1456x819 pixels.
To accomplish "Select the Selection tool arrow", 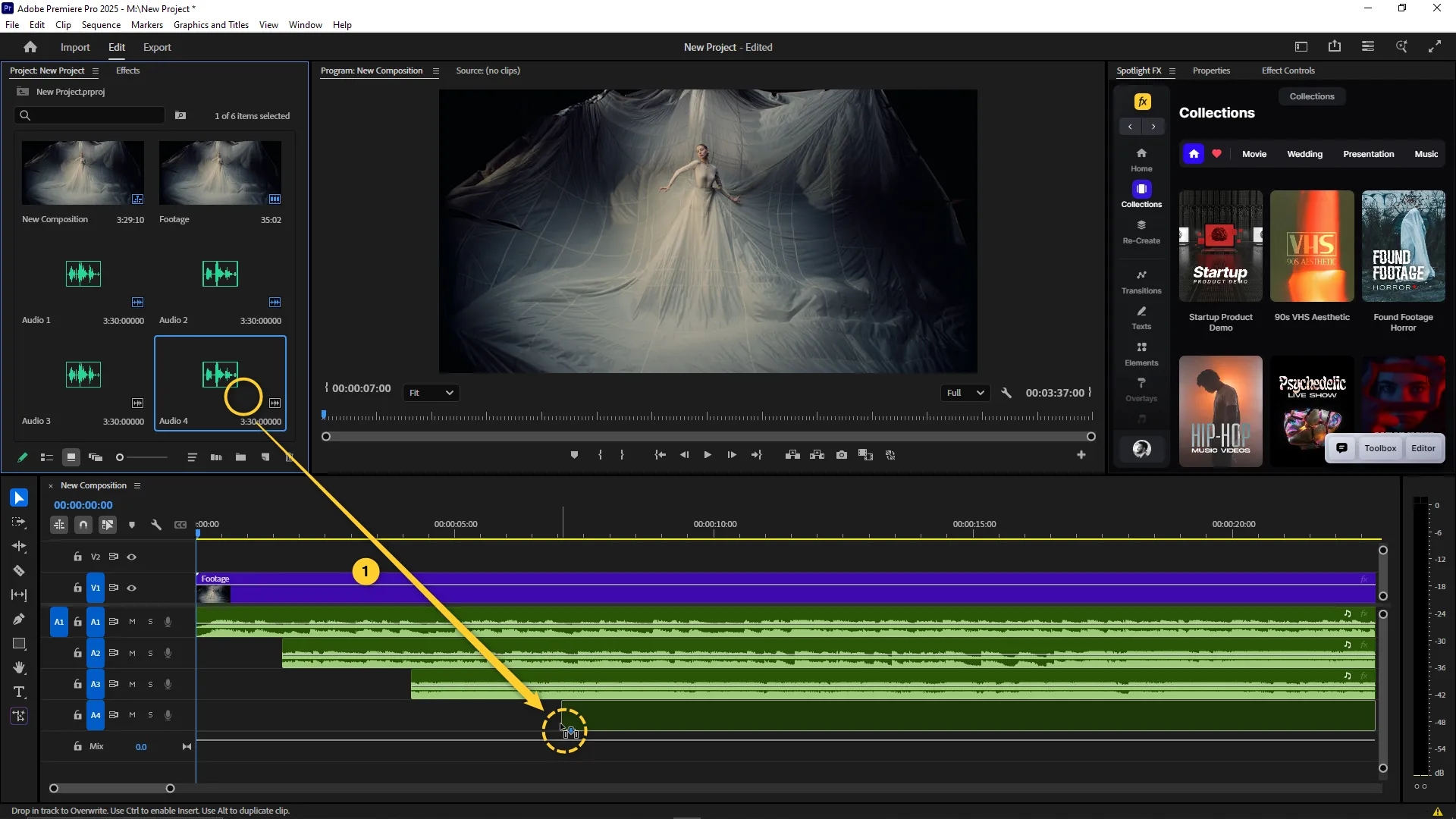I will [x=19, y=497].
